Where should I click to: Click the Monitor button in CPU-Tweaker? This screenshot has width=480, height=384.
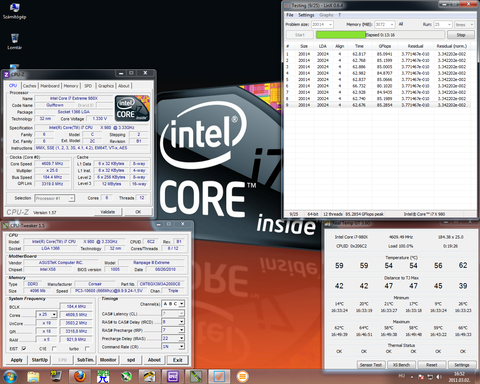[108, 360]
